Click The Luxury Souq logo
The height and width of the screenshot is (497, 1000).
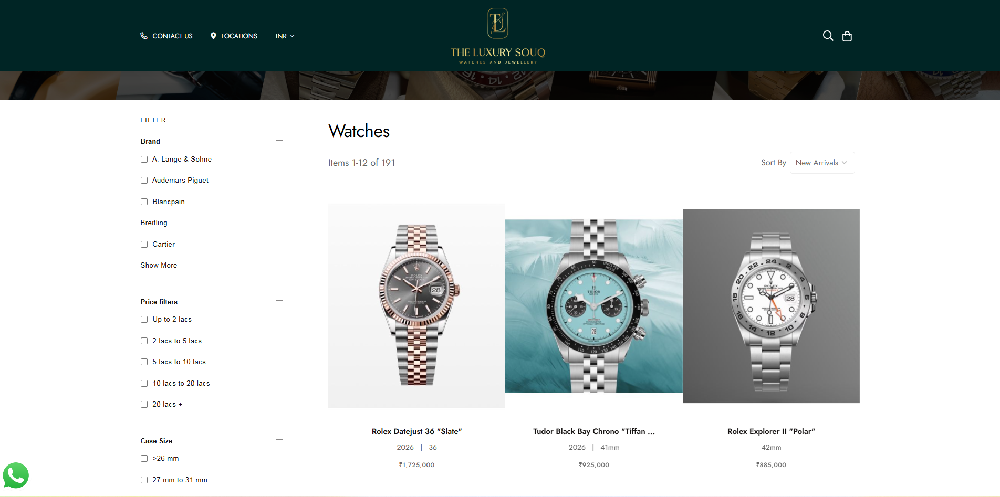pos(497,36)
